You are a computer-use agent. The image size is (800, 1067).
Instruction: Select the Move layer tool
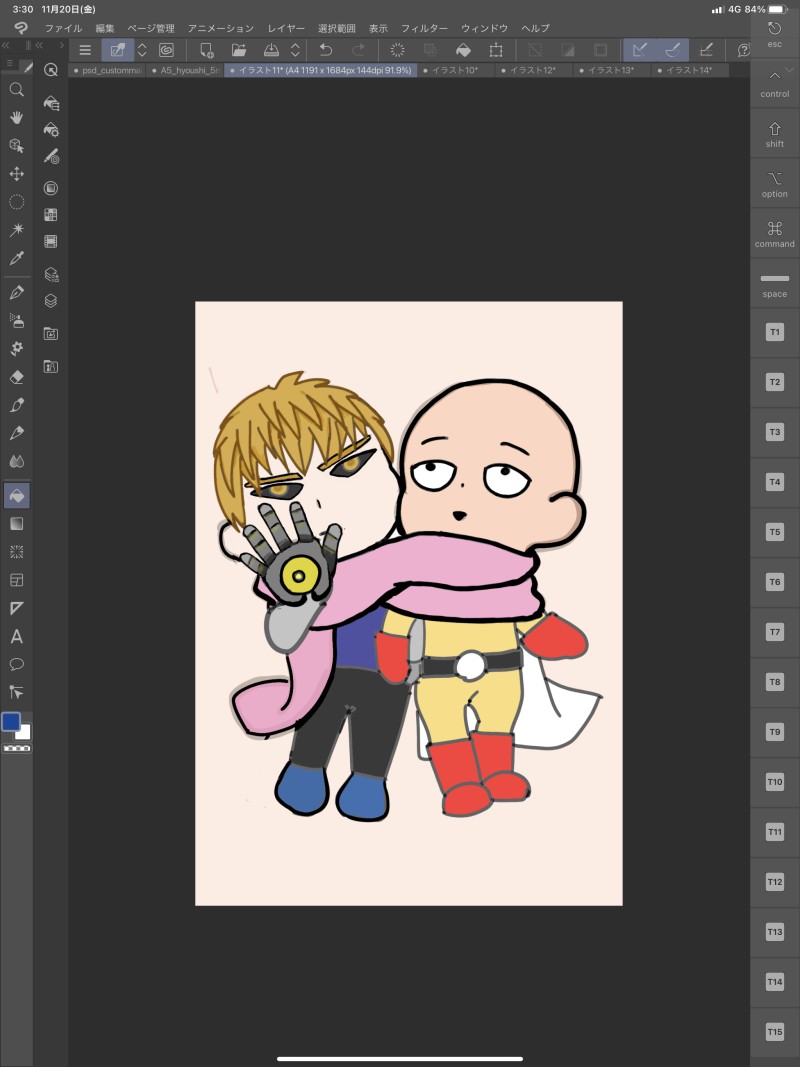coord(16,174)
